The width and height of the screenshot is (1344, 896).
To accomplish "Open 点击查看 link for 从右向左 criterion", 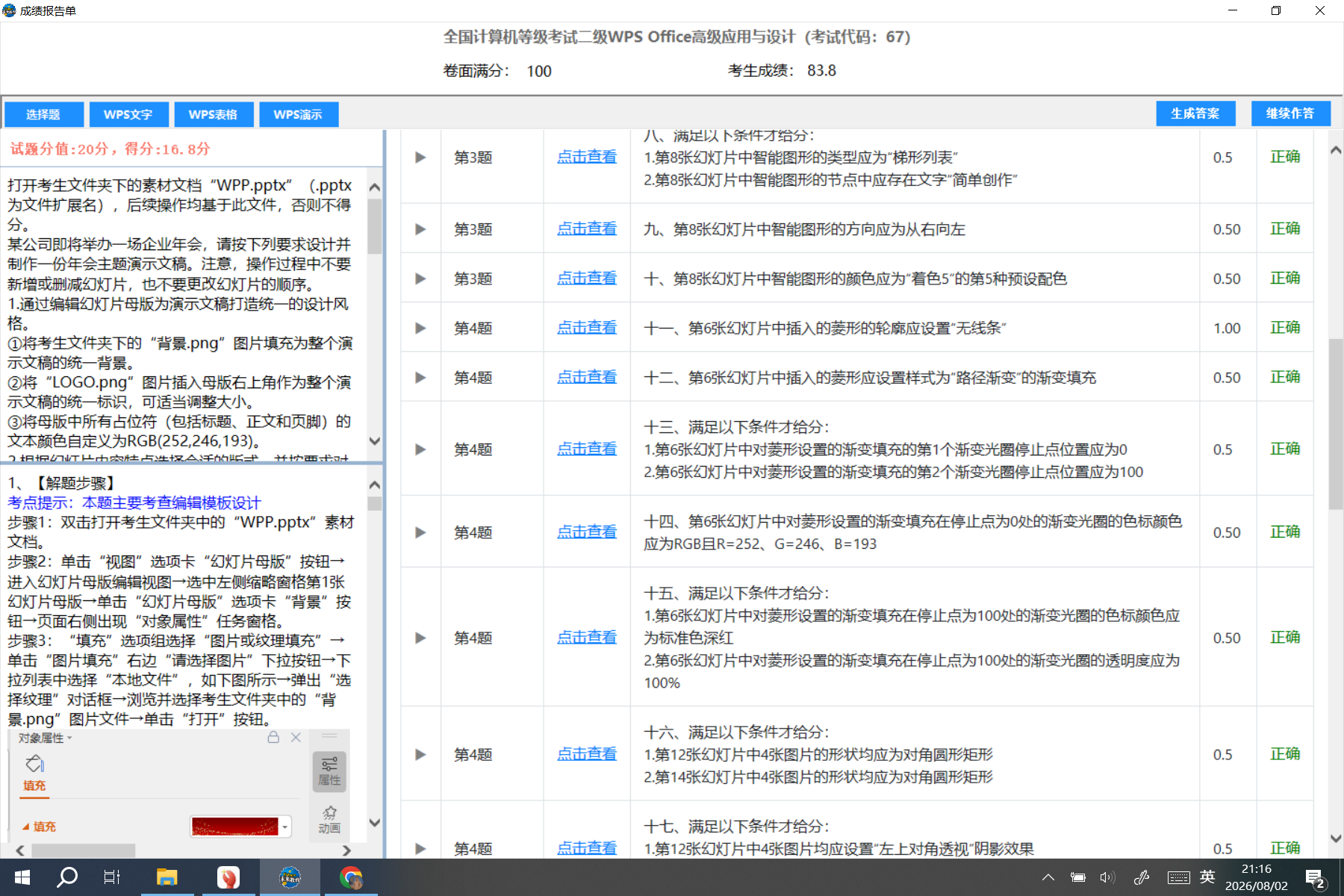I will pos(587,228).
